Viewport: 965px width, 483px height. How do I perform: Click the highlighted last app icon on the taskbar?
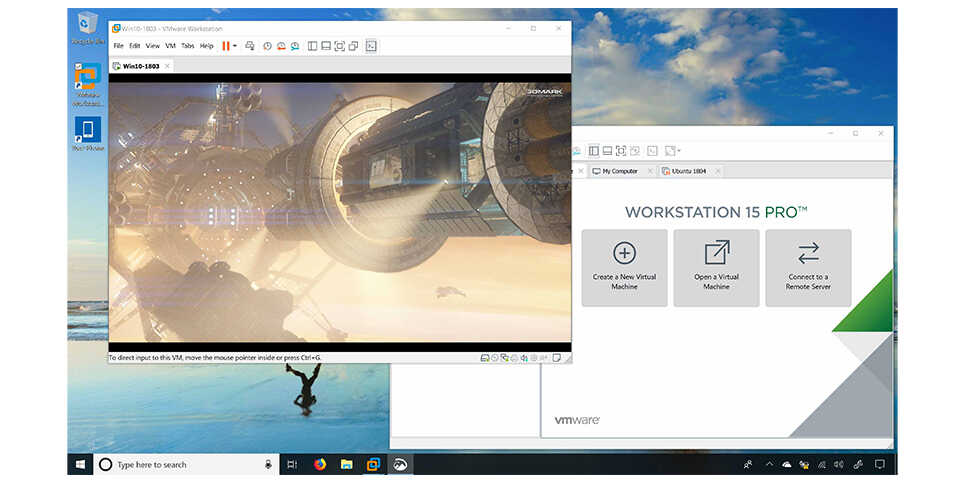[x=400, y=465]
